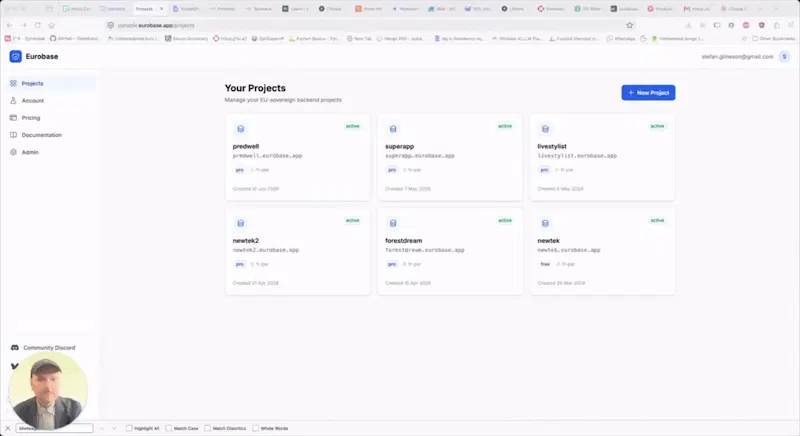Viewport: 800px width, 436px height.
Task: Click the Pricing card icon in sidebar
Action: [13, 118]
